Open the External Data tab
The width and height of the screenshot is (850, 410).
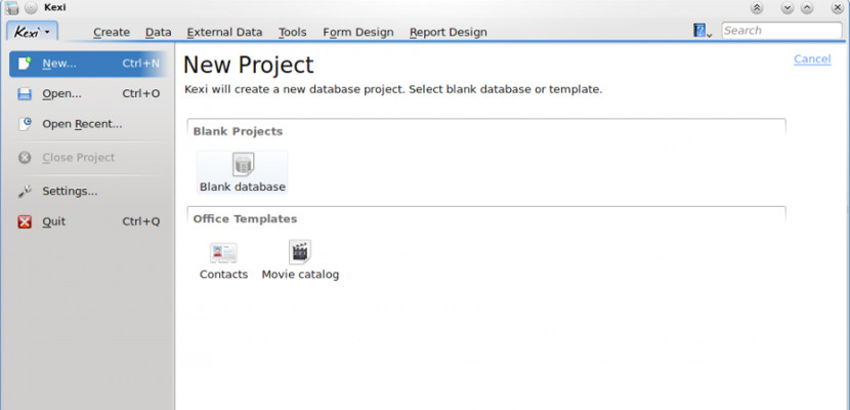point(224,32)
